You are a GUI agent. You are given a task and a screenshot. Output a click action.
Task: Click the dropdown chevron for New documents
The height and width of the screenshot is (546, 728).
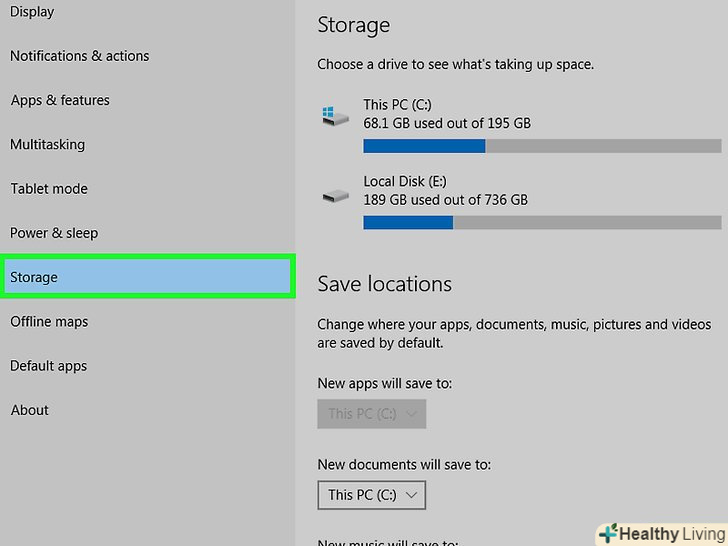pyautogui.click(x=412, y=495)
